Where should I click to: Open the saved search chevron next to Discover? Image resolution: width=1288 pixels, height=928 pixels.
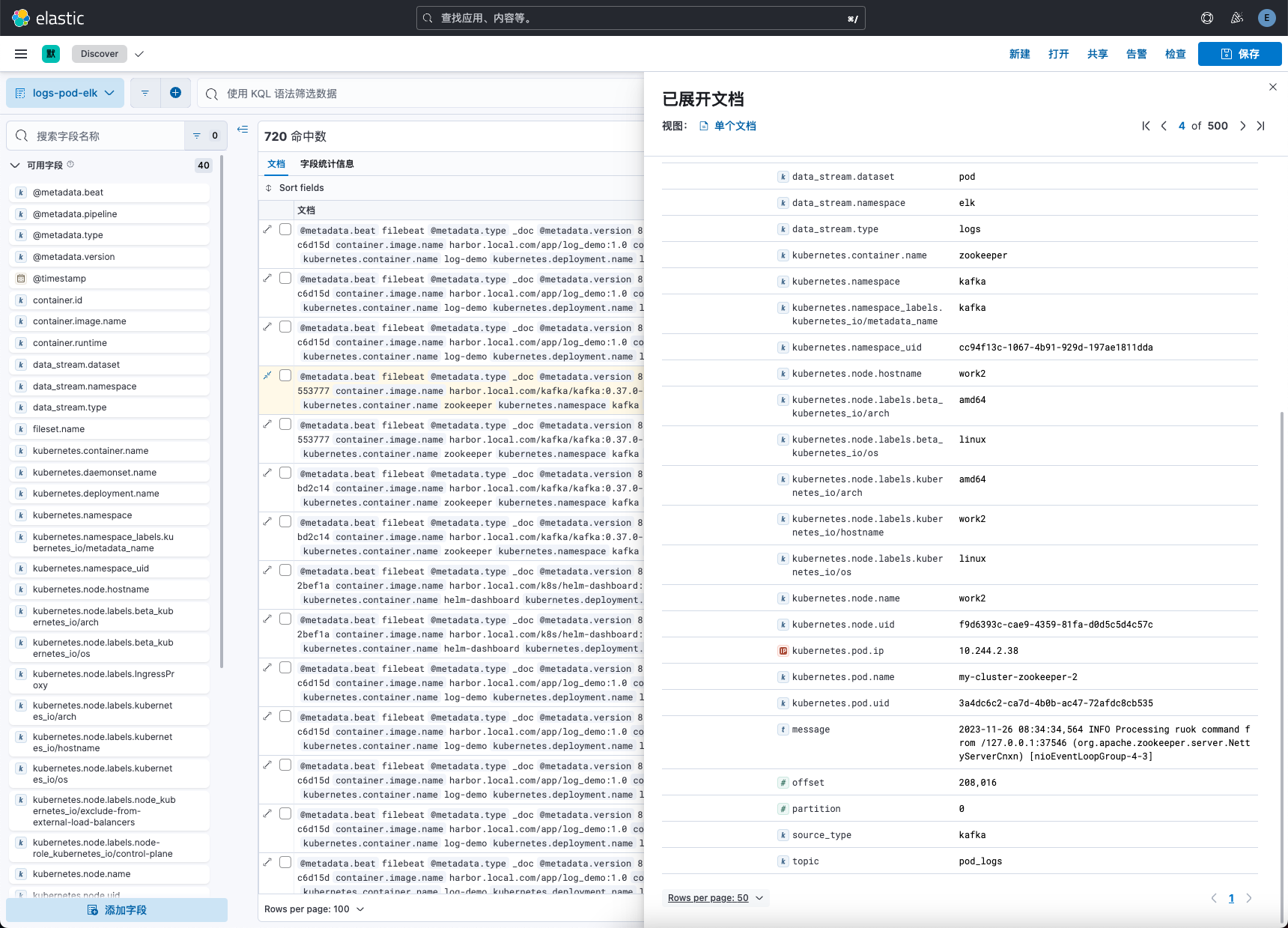(139, 54)
